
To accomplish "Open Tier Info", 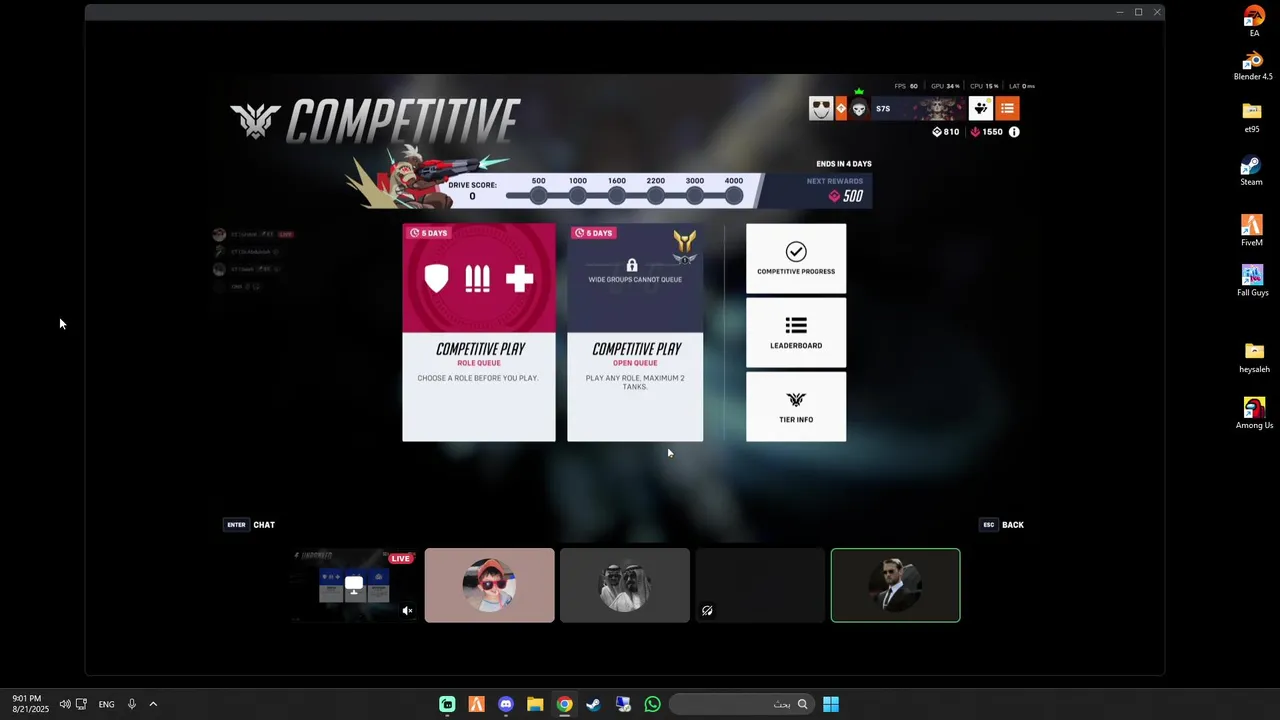I will tap(796, 406).
